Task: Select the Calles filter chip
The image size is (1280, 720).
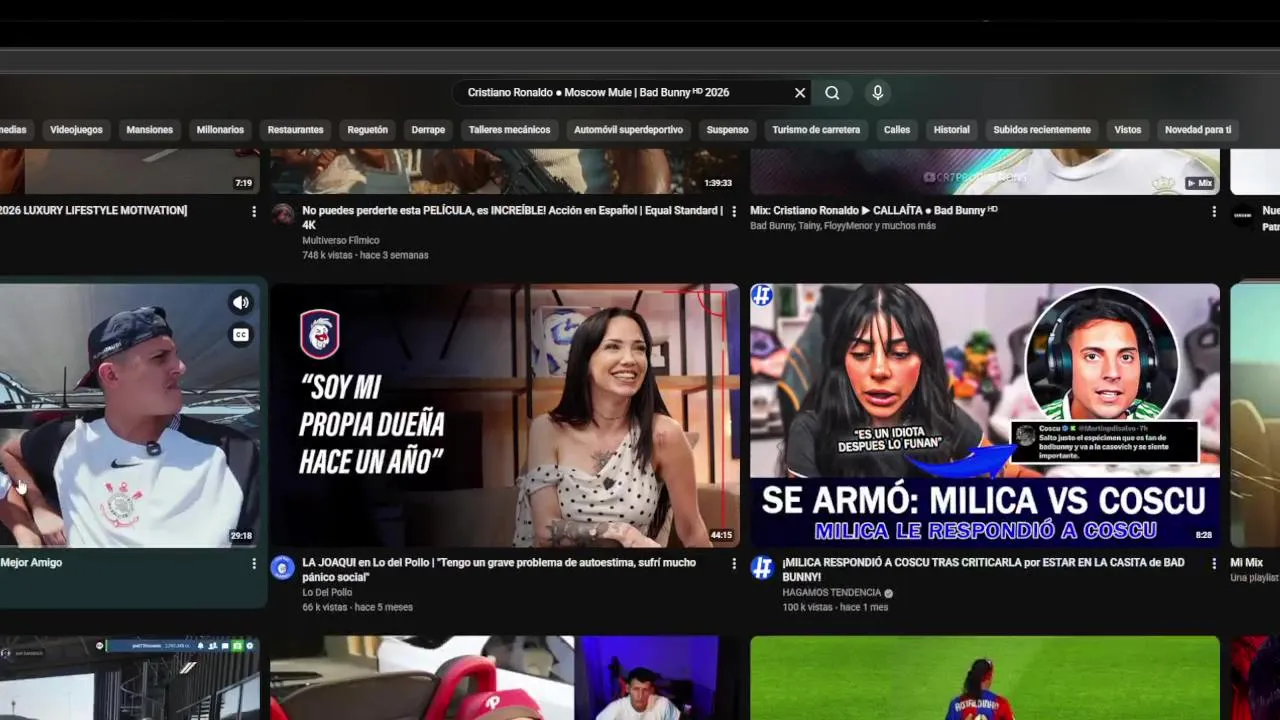Action: tap(897, 130)
